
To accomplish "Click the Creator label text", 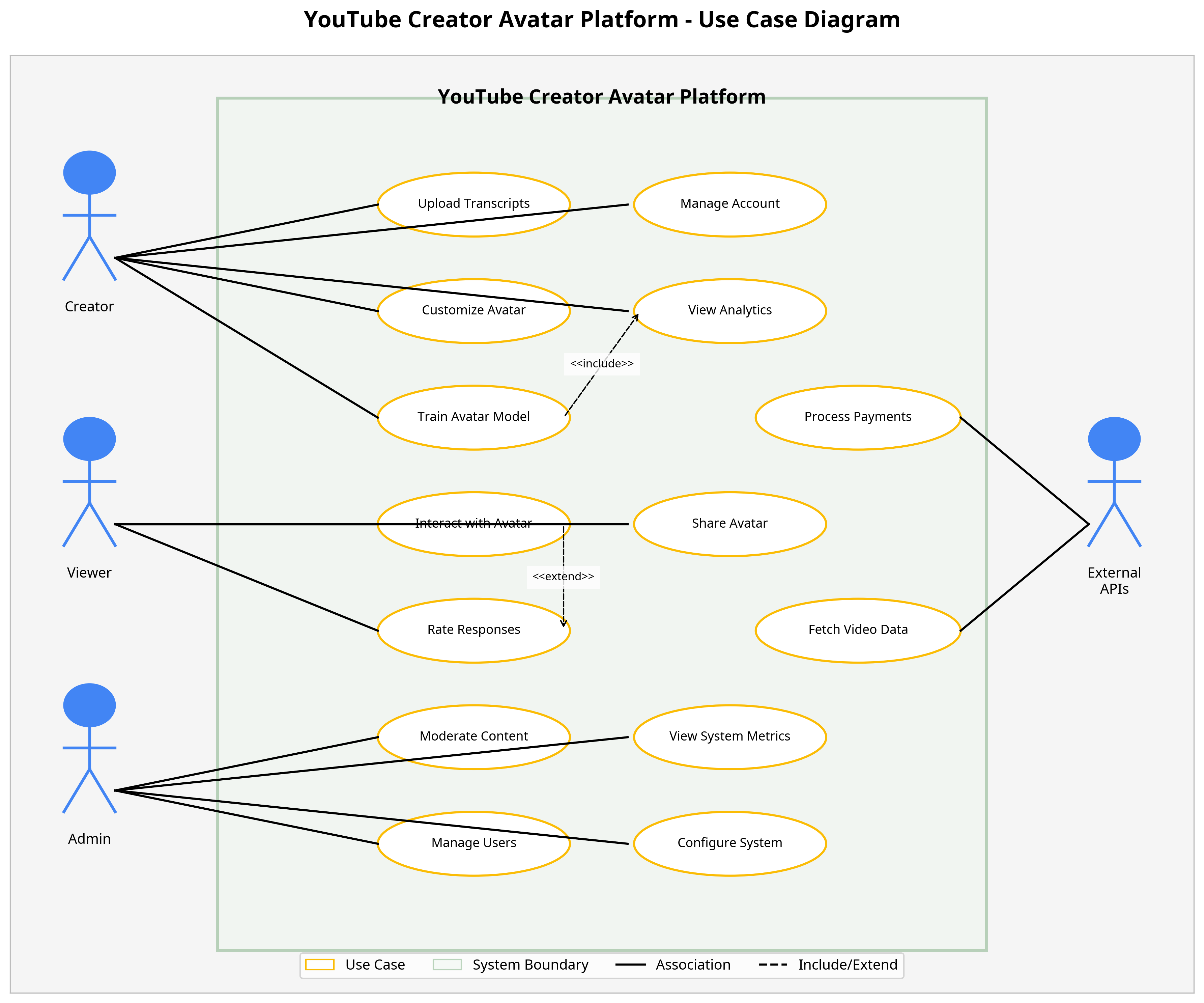I will pyautogui.click(x=89, y=307).
